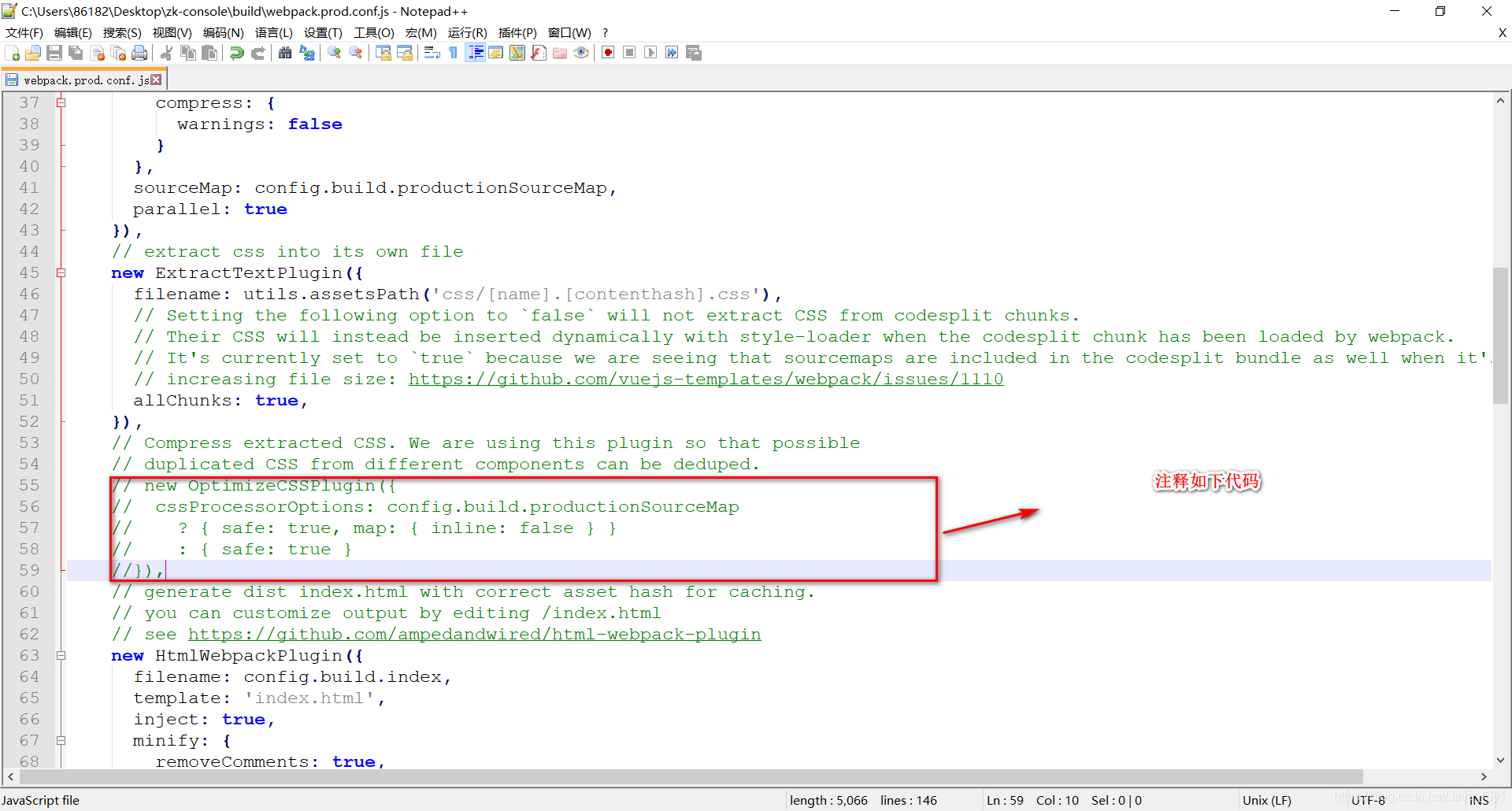The height and width of the screenshot is (811, 1512).
Task: Collapse the ExtractTextPlugin fold at line 45
Action: click(61, 272)
